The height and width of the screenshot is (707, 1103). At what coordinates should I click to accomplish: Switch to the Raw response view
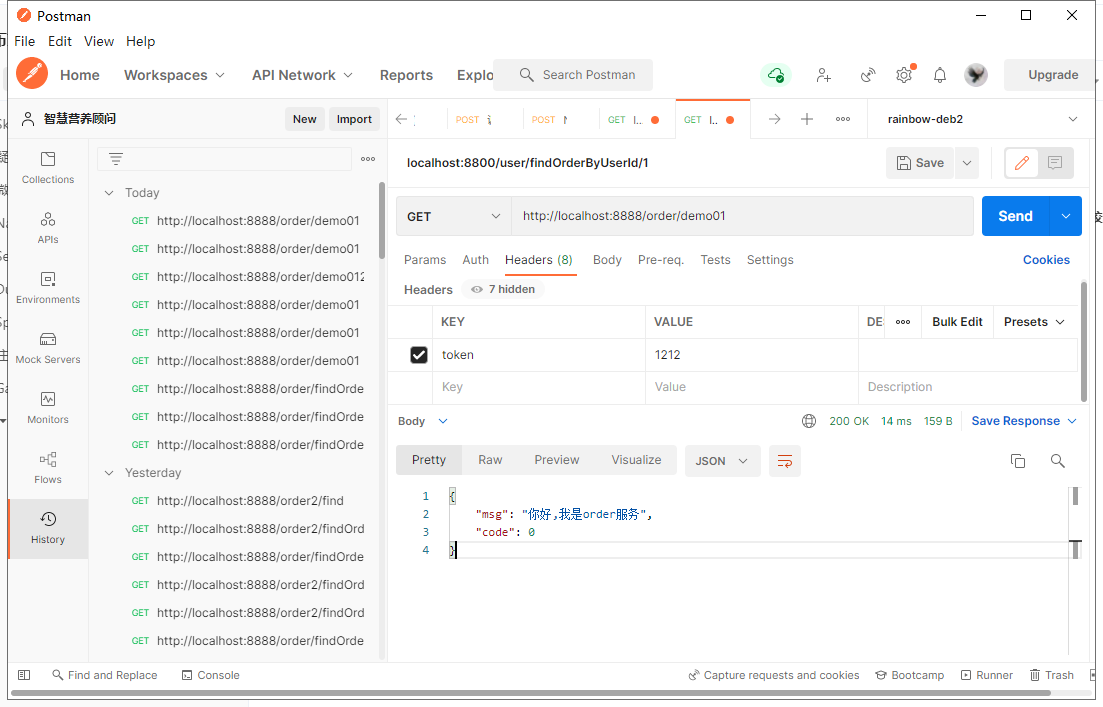[490, 459]
